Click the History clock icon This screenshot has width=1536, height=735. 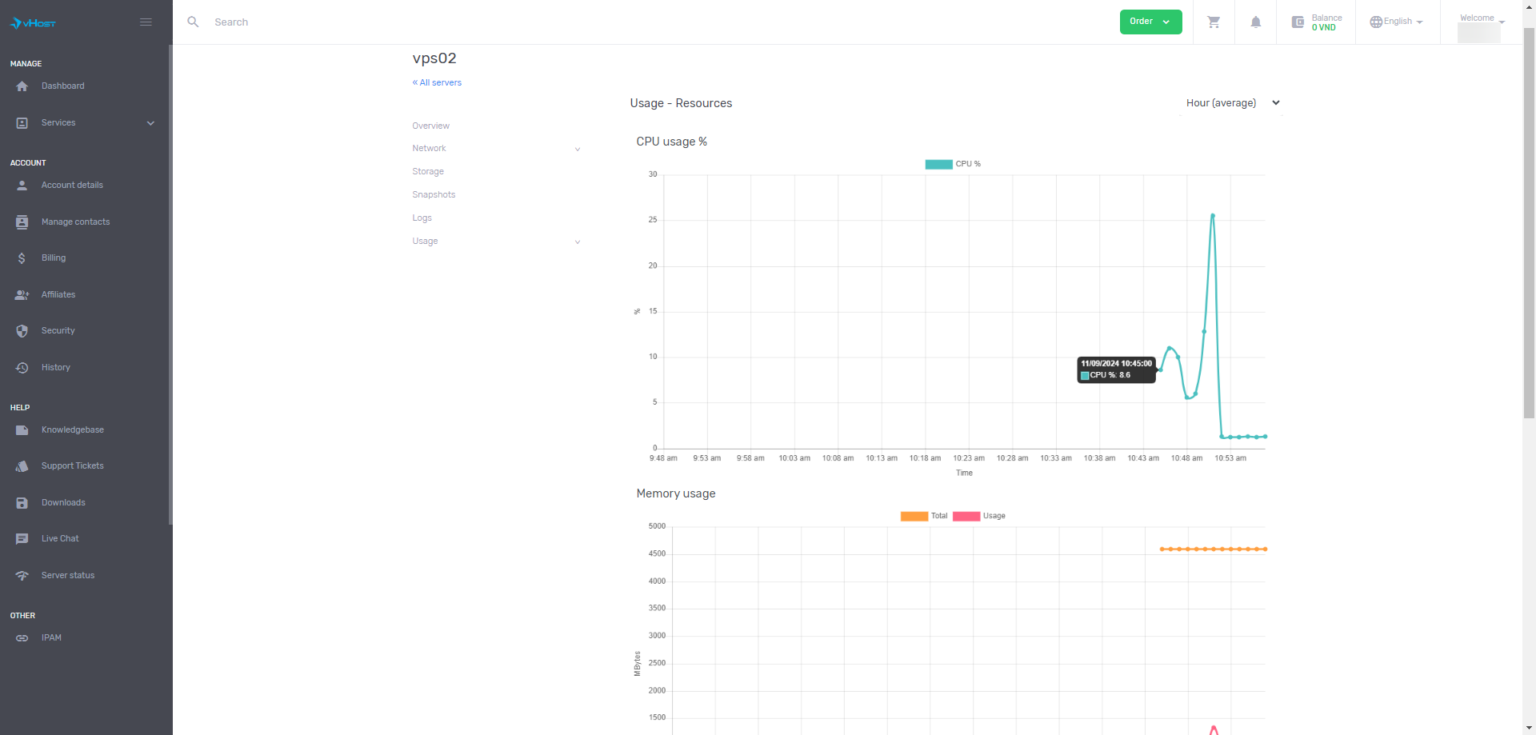click(22, 368)
